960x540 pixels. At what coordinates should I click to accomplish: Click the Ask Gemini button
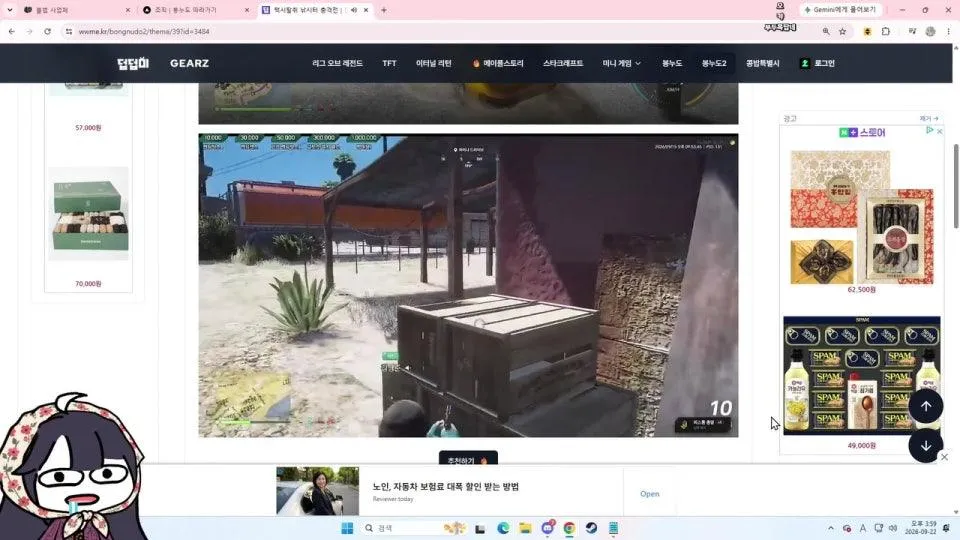click(841, 10)
